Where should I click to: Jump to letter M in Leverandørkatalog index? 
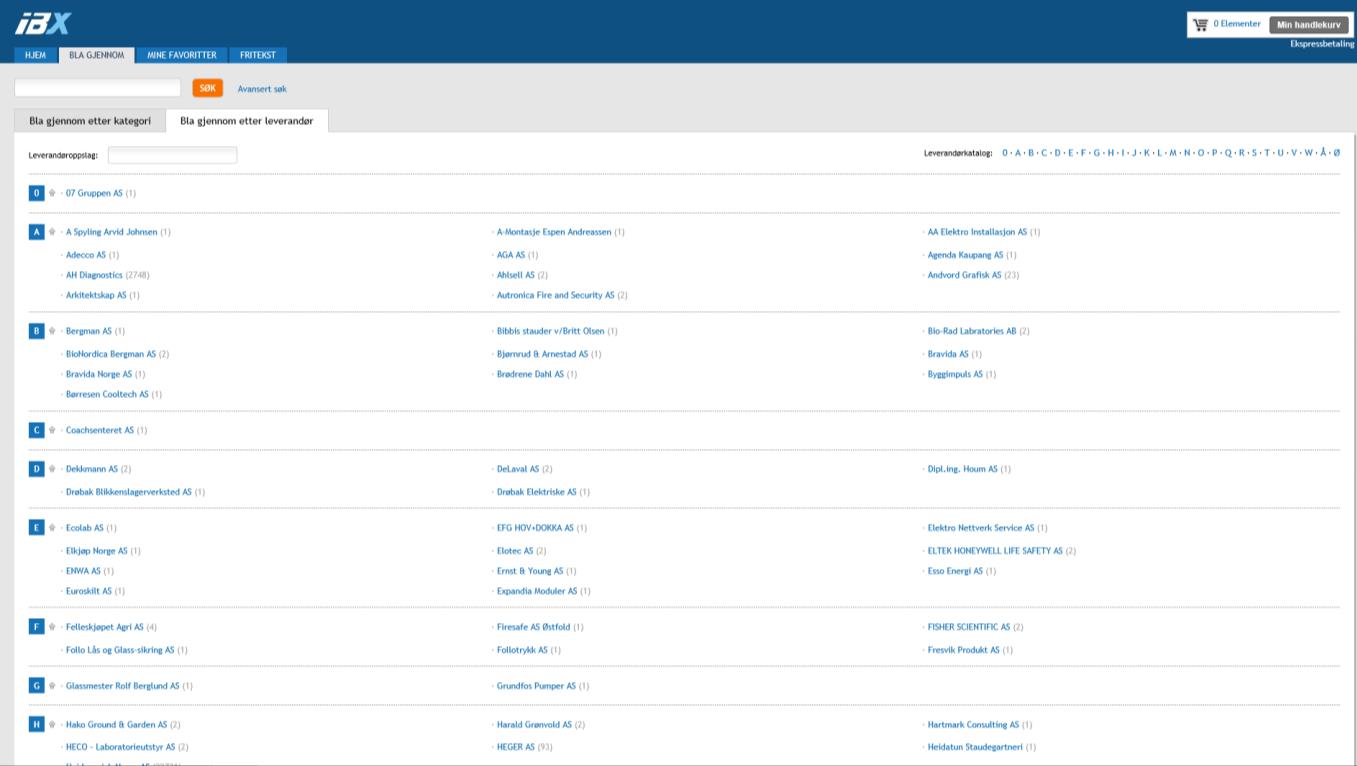coord(1173,153)
